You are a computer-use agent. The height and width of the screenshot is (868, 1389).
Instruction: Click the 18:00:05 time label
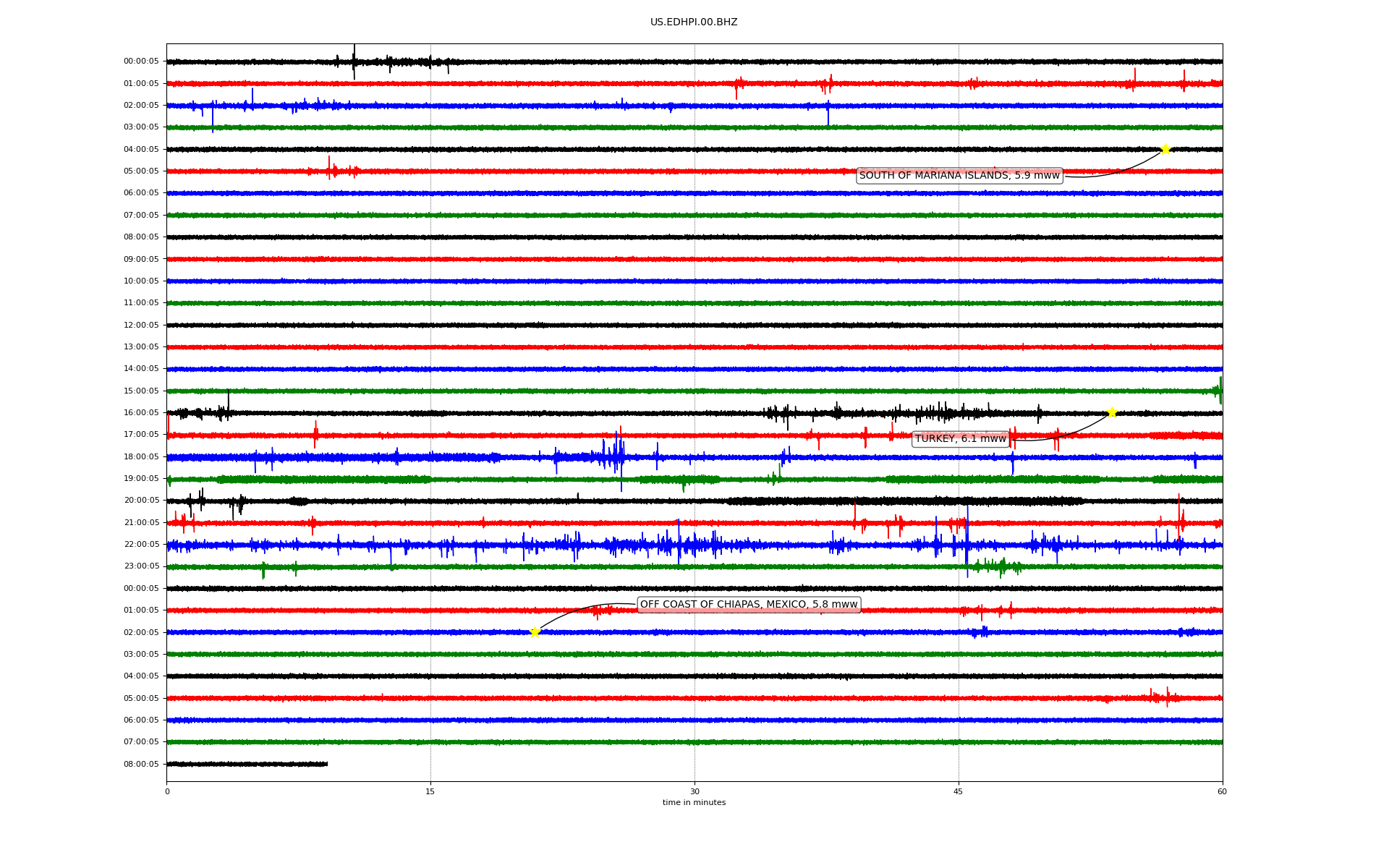(141, 457)
